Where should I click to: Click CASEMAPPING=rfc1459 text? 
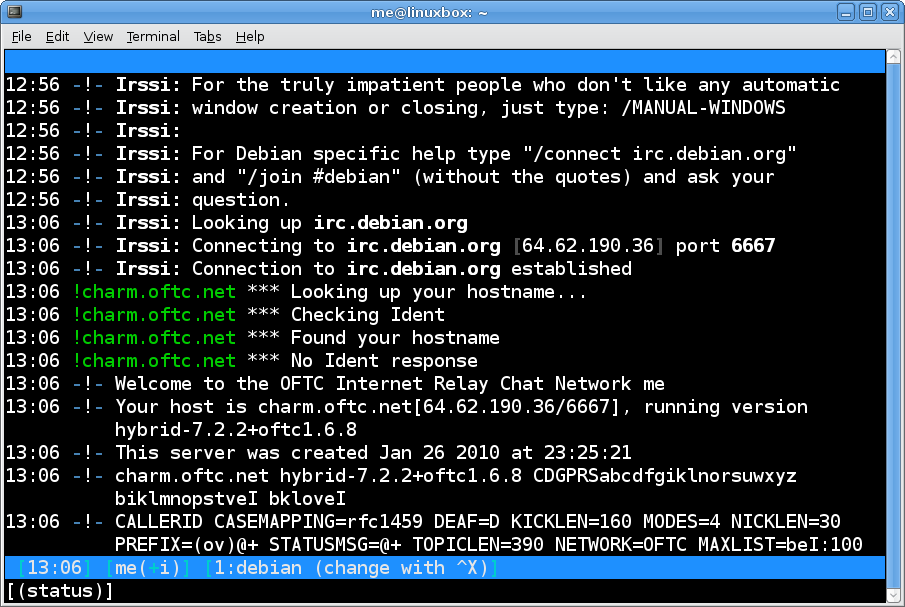click(x=318, y=522)
